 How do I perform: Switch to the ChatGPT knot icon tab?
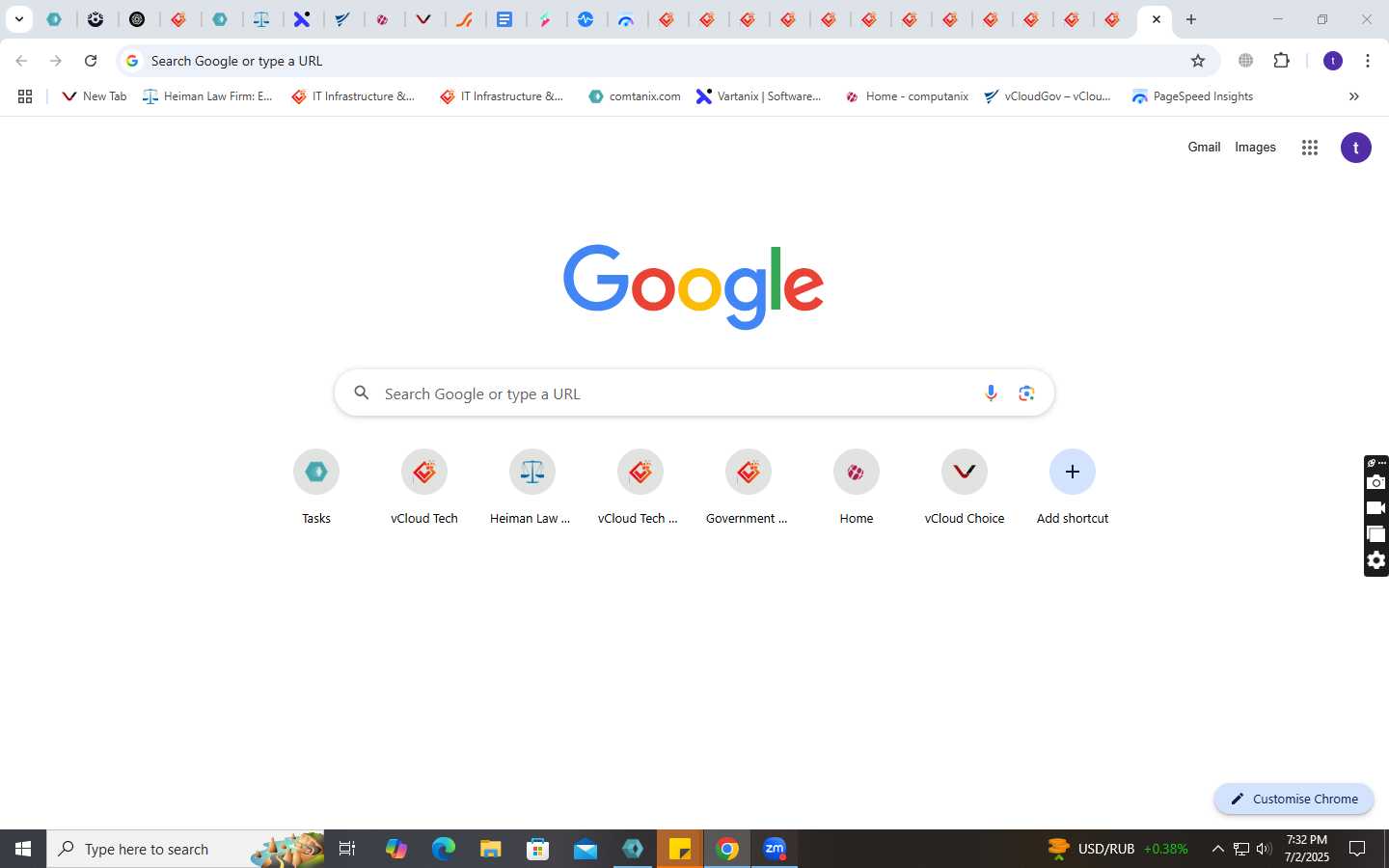pos(137,19)
